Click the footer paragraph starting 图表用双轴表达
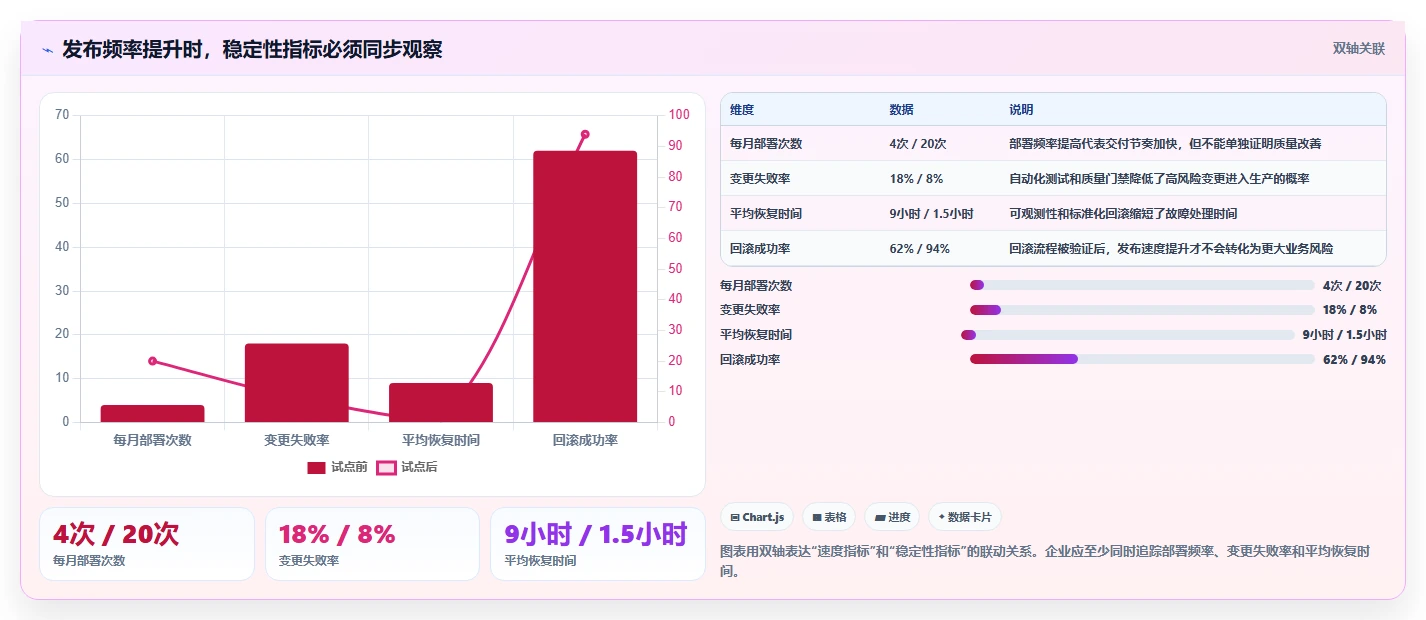Viewport: 1426px width, 620px height. 1044,562
